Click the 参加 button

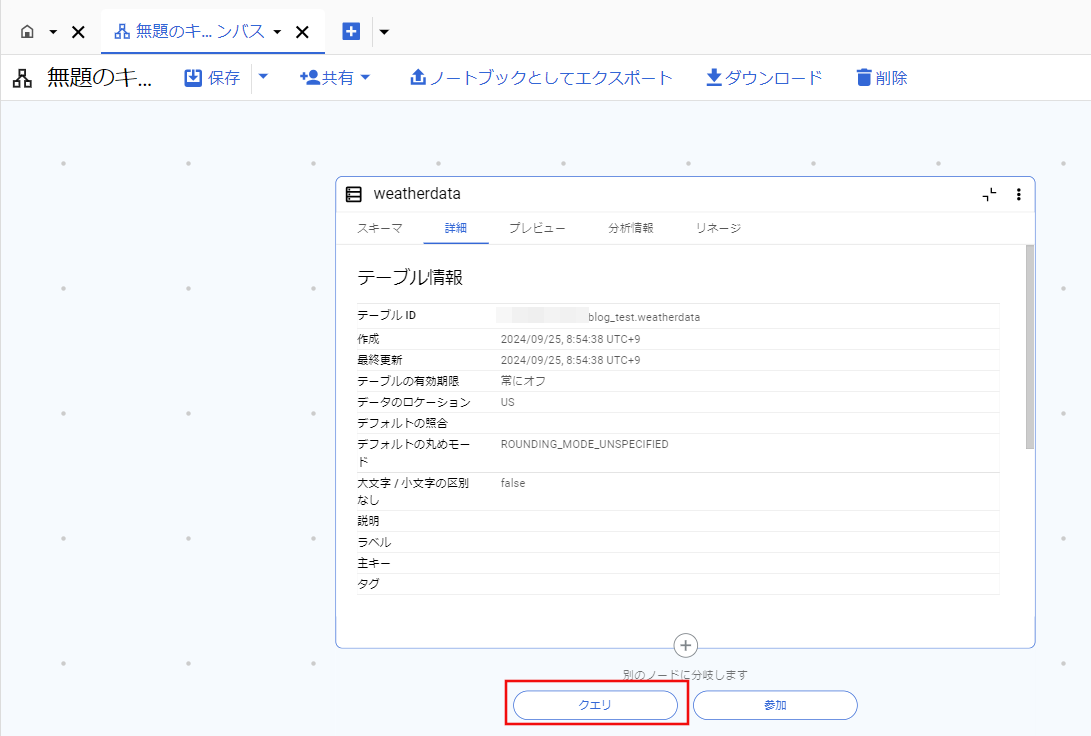(774, 705)
